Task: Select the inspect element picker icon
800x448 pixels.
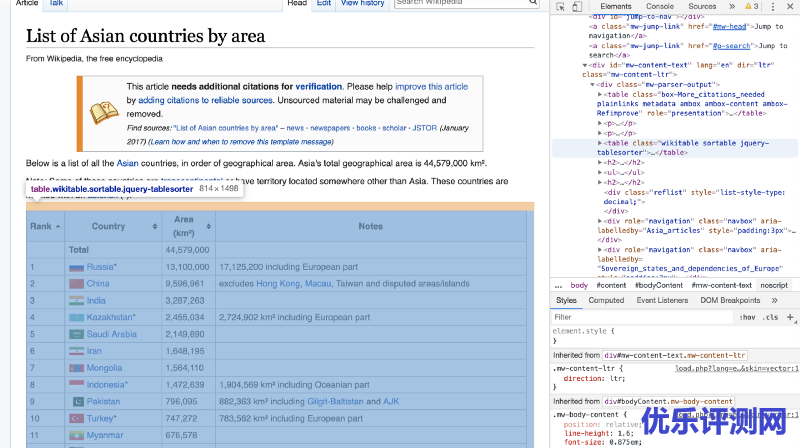Action: (x=561, y=7)
